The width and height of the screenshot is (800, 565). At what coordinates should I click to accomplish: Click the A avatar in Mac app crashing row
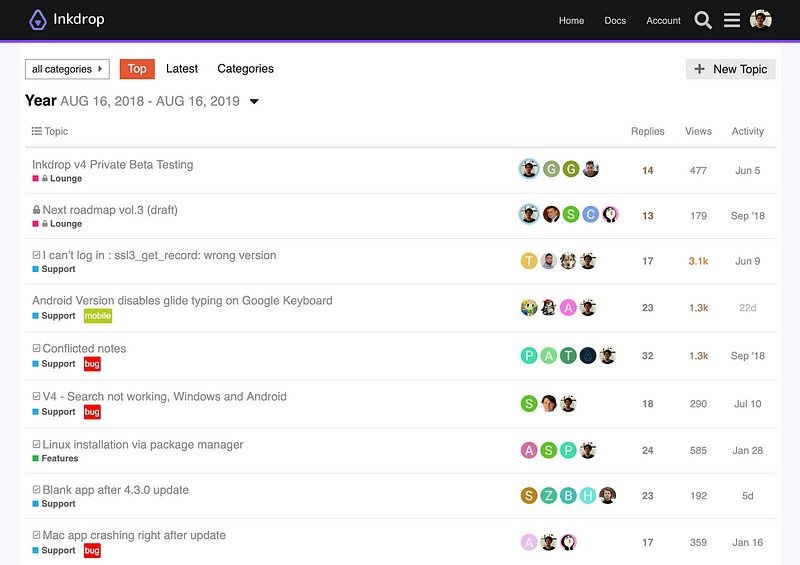[x=529, y=542]
